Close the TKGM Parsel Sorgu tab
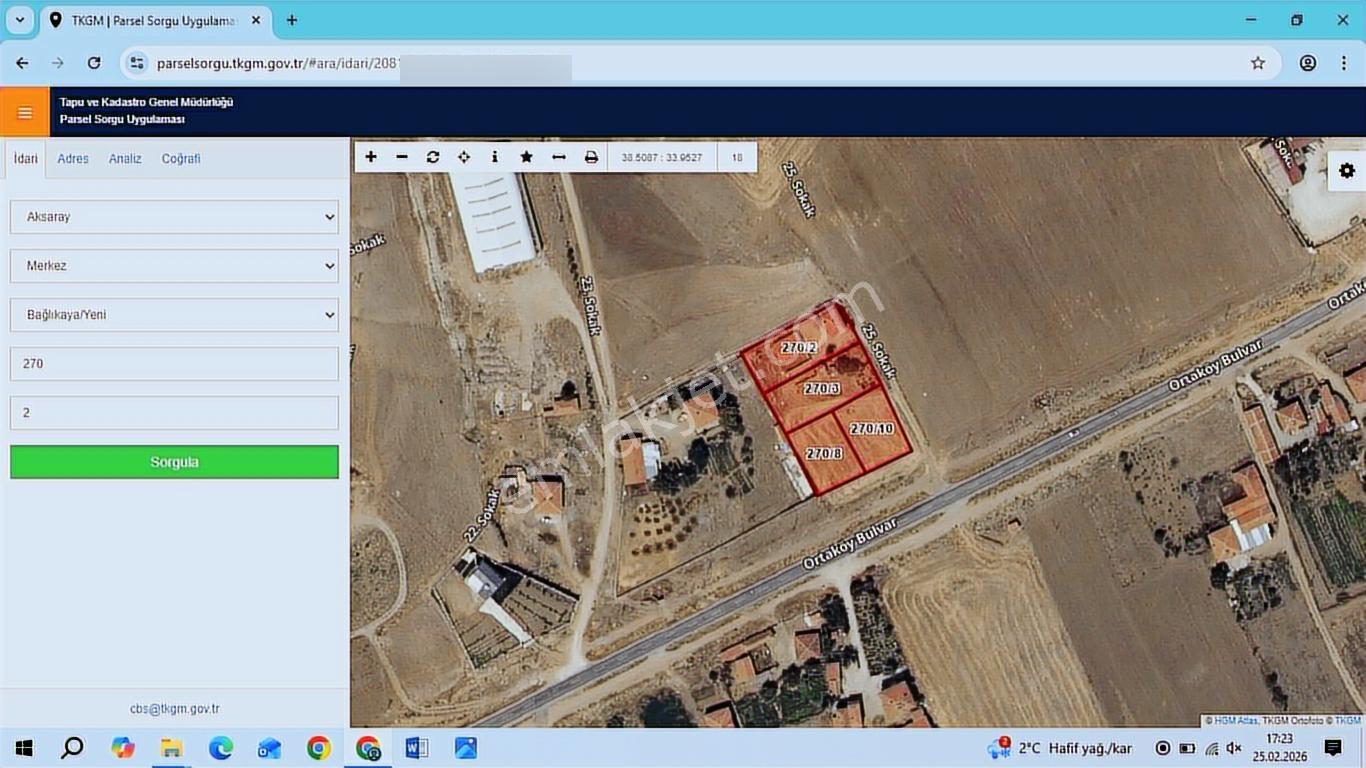Screen dimensions: 1366x768 coord(258,20)
